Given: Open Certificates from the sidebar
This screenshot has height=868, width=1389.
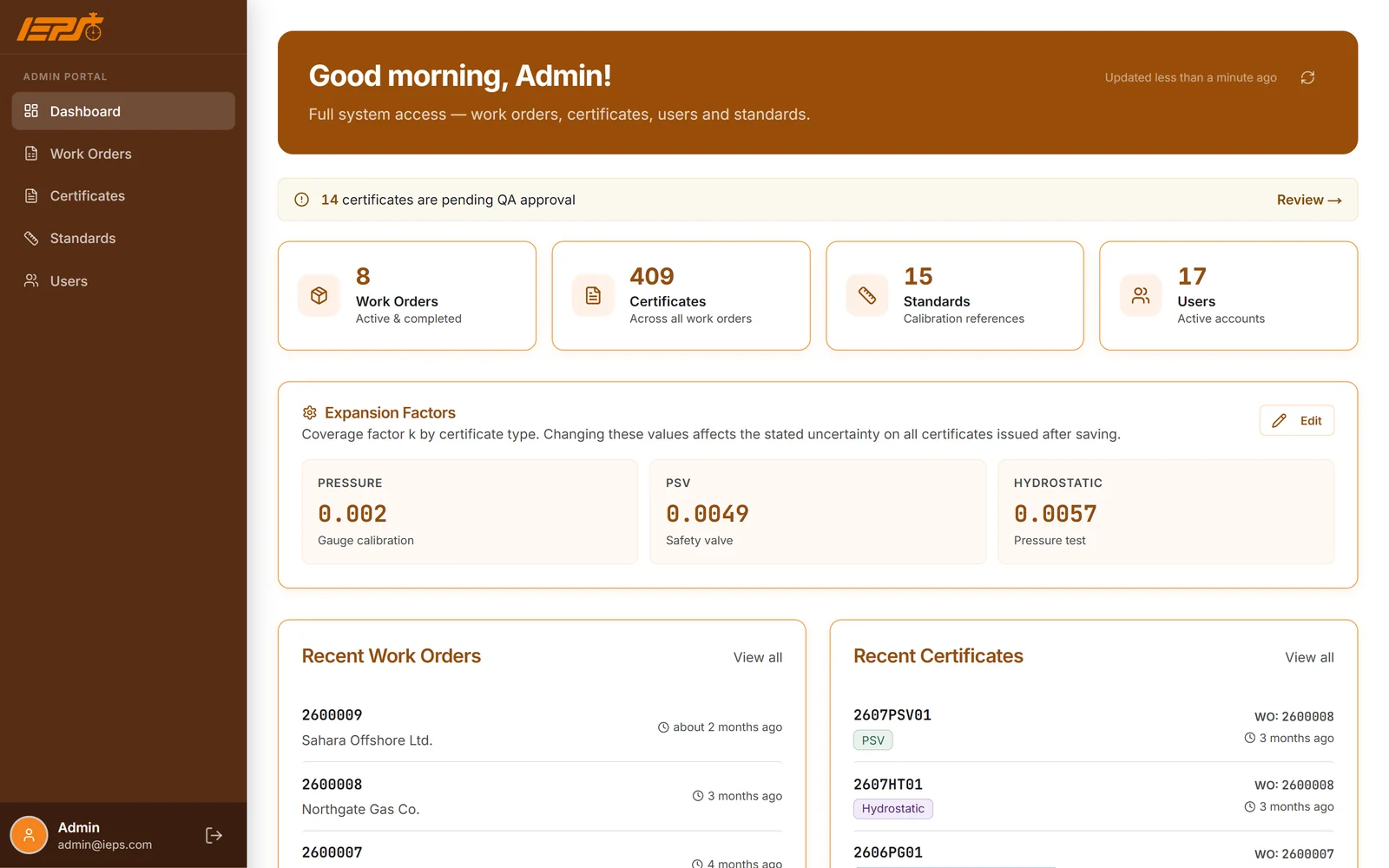Looking at the screenshot, I should coord(123,196).
